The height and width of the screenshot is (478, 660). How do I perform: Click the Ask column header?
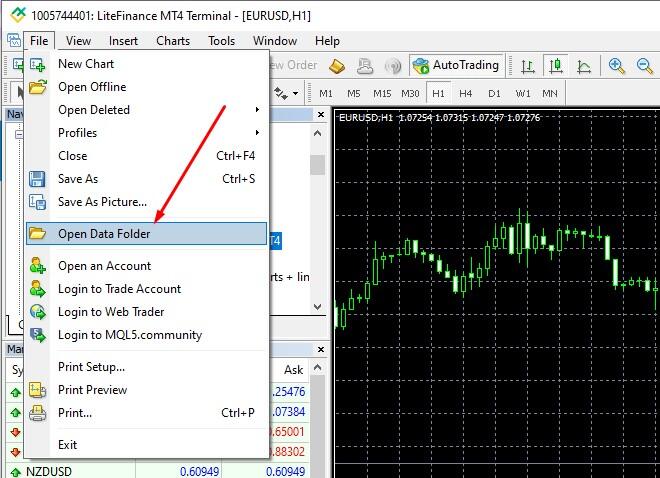point(293,370)
